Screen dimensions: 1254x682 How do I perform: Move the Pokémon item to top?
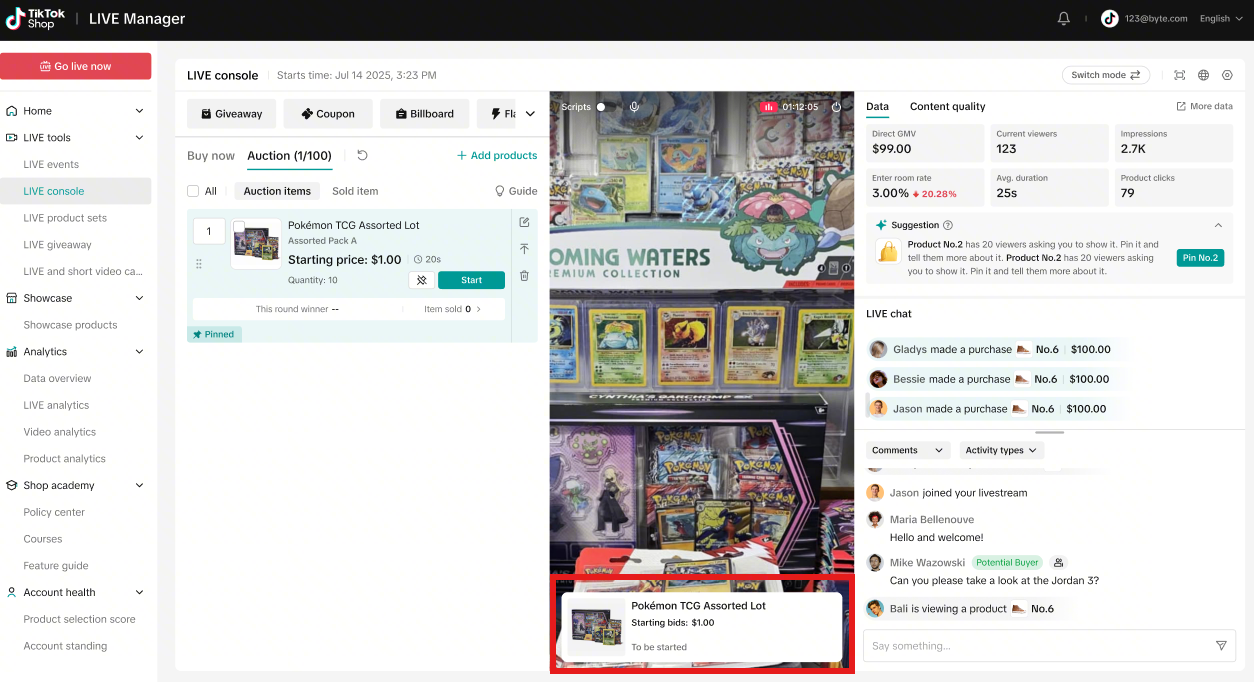[x=524, y=249]
